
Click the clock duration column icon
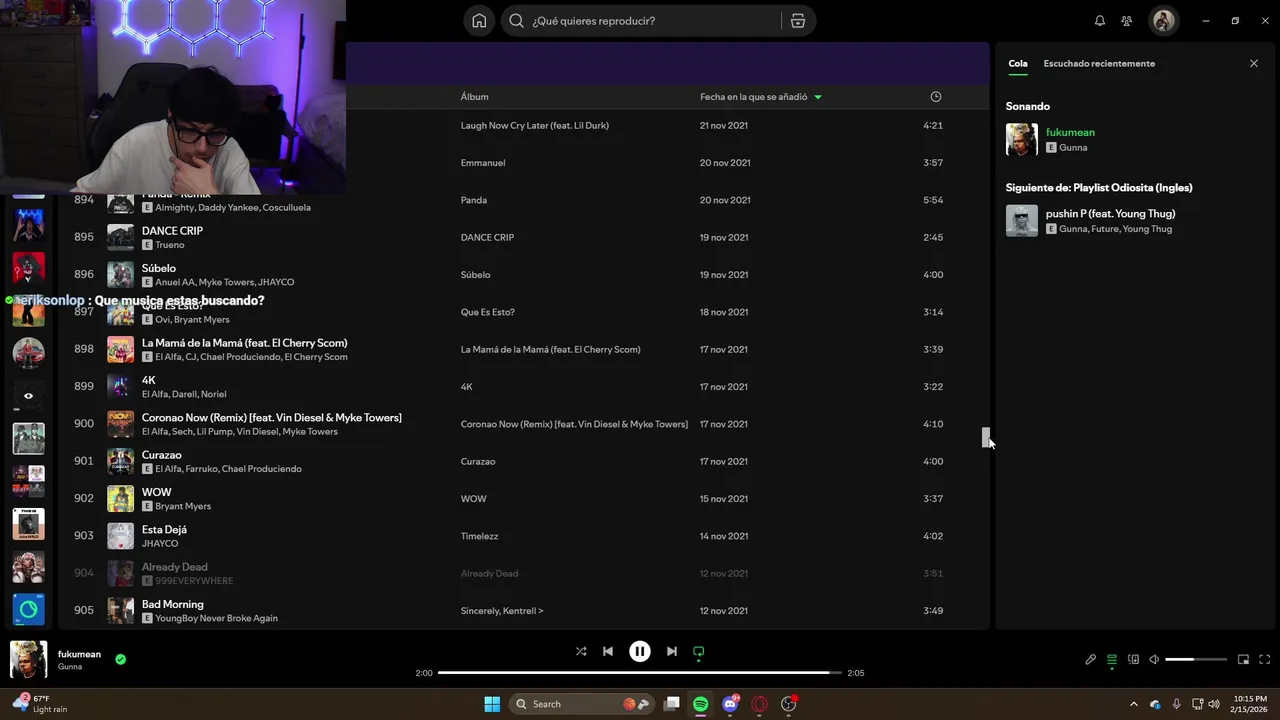[x=936, y=97]
